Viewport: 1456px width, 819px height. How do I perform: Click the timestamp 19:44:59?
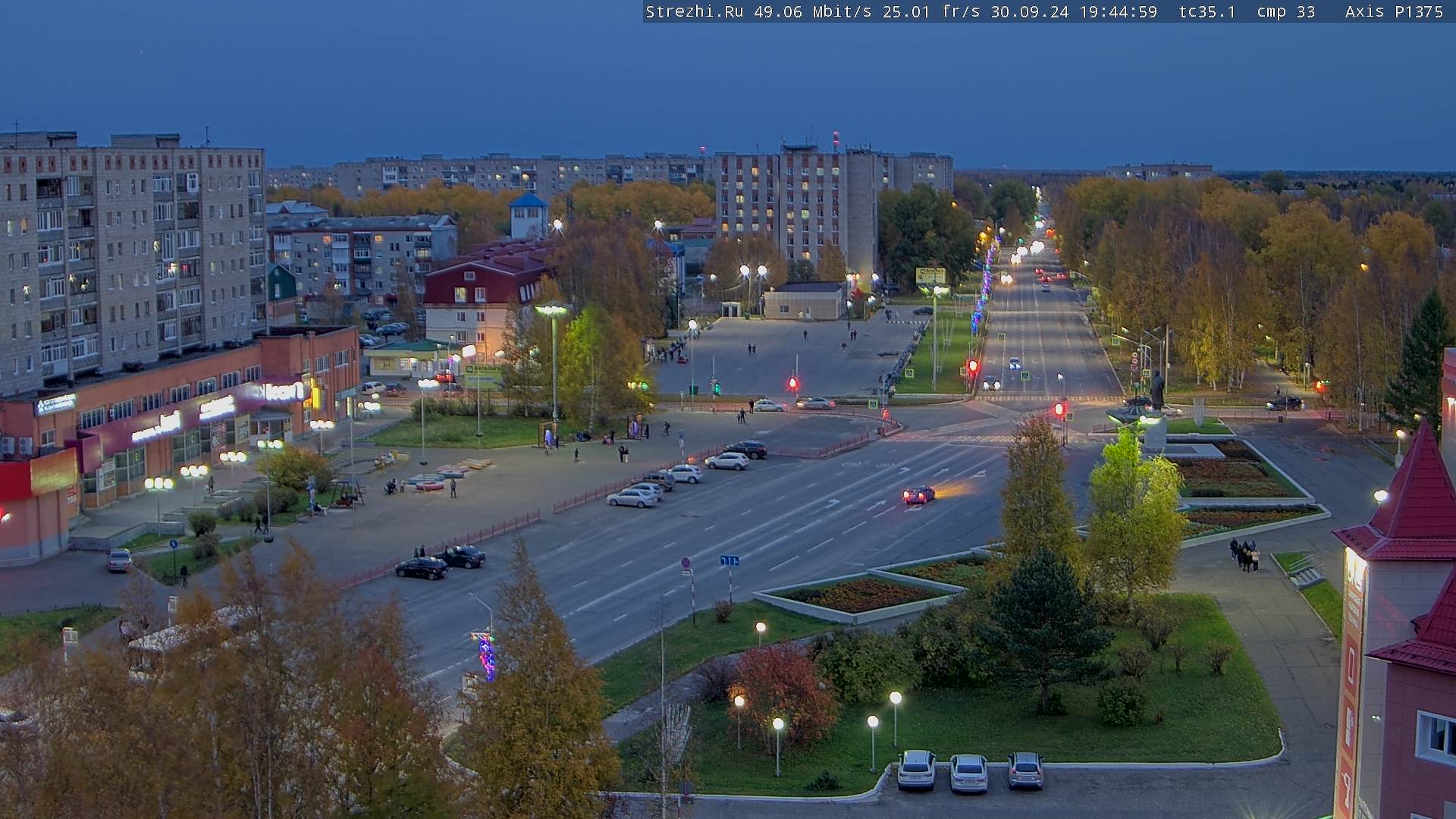tap(1119, 11)
